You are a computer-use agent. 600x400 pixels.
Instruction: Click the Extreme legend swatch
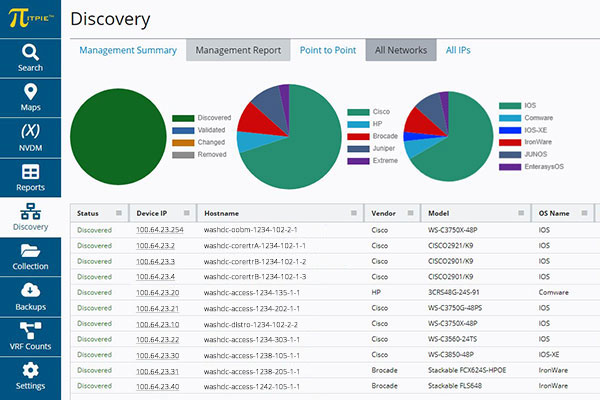pyautogui.click(x=358, y=161)
